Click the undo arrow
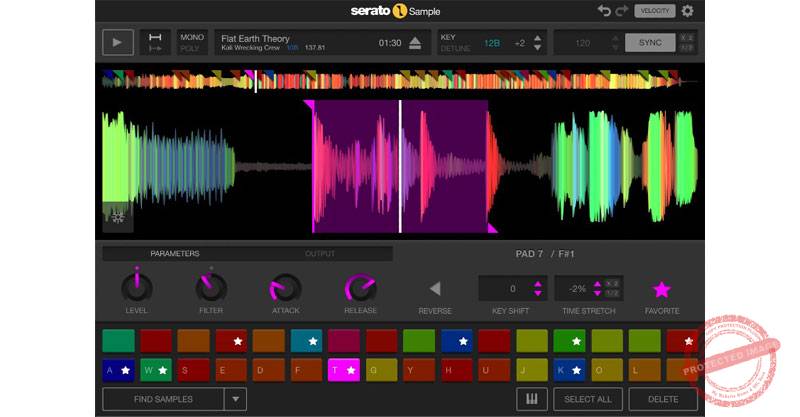The height and width of the screenshot is (417, 800). [603, 11]
